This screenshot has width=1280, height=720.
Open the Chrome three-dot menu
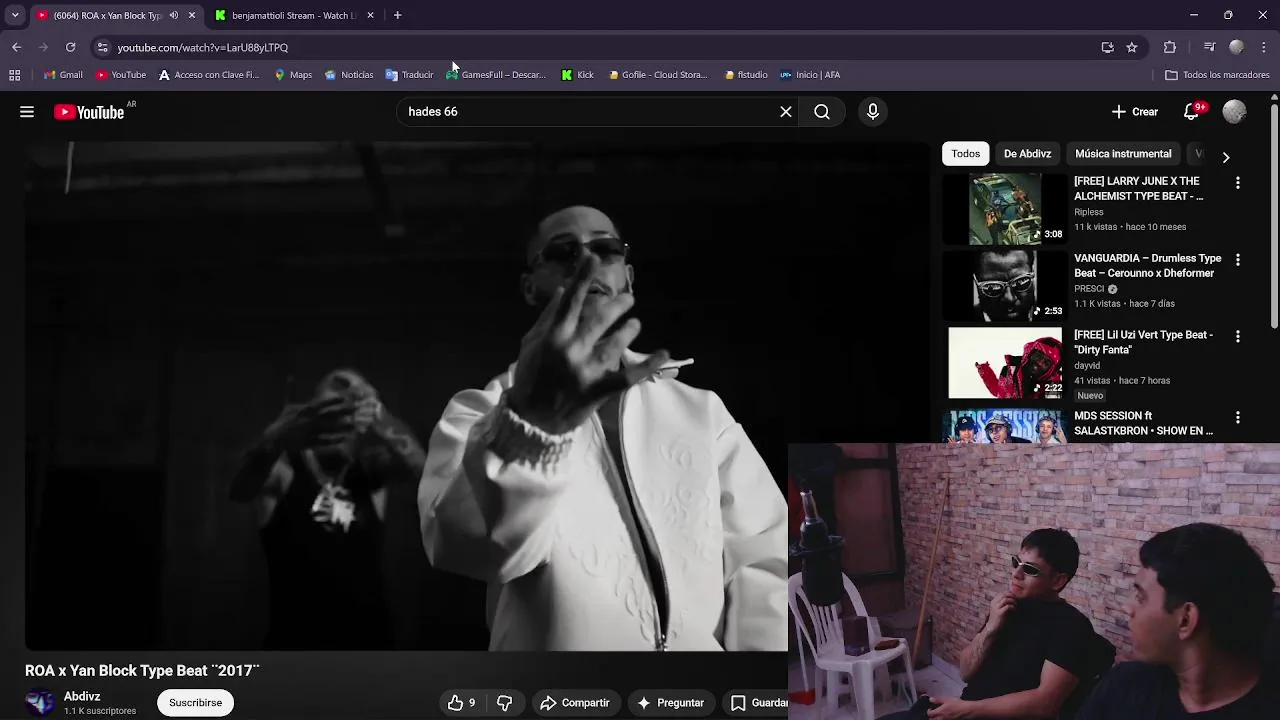coord(1265,47)
